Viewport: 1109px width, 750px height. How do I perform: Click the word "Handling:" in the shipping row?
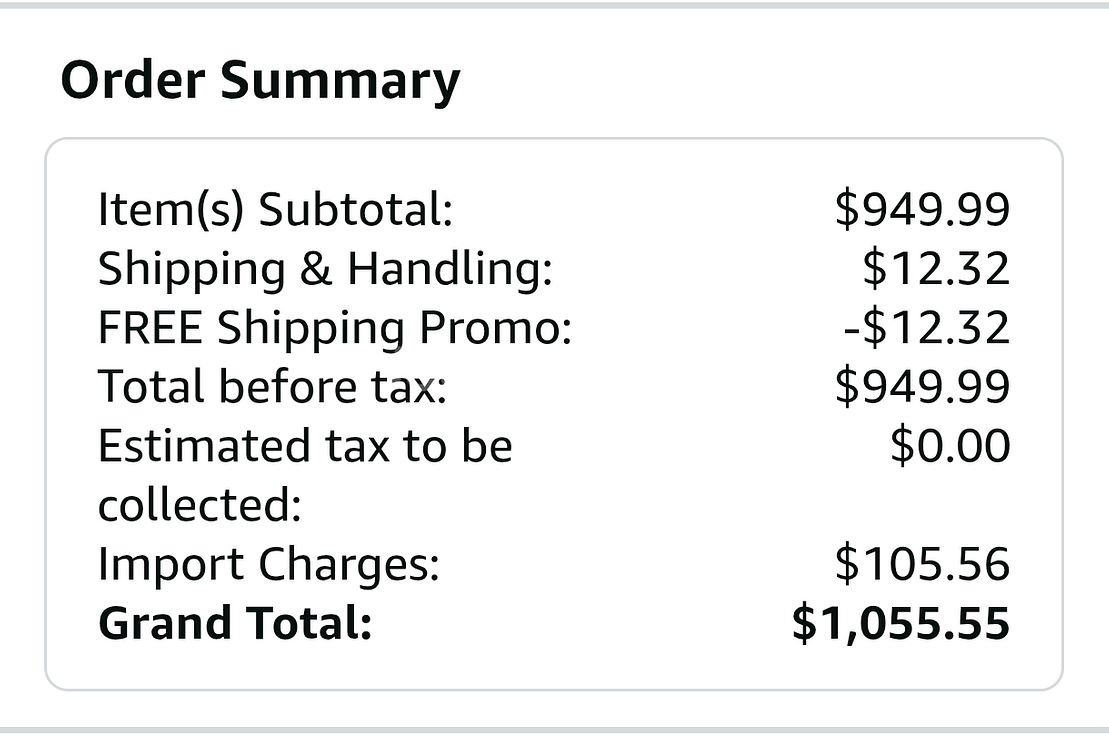point(449,269)
